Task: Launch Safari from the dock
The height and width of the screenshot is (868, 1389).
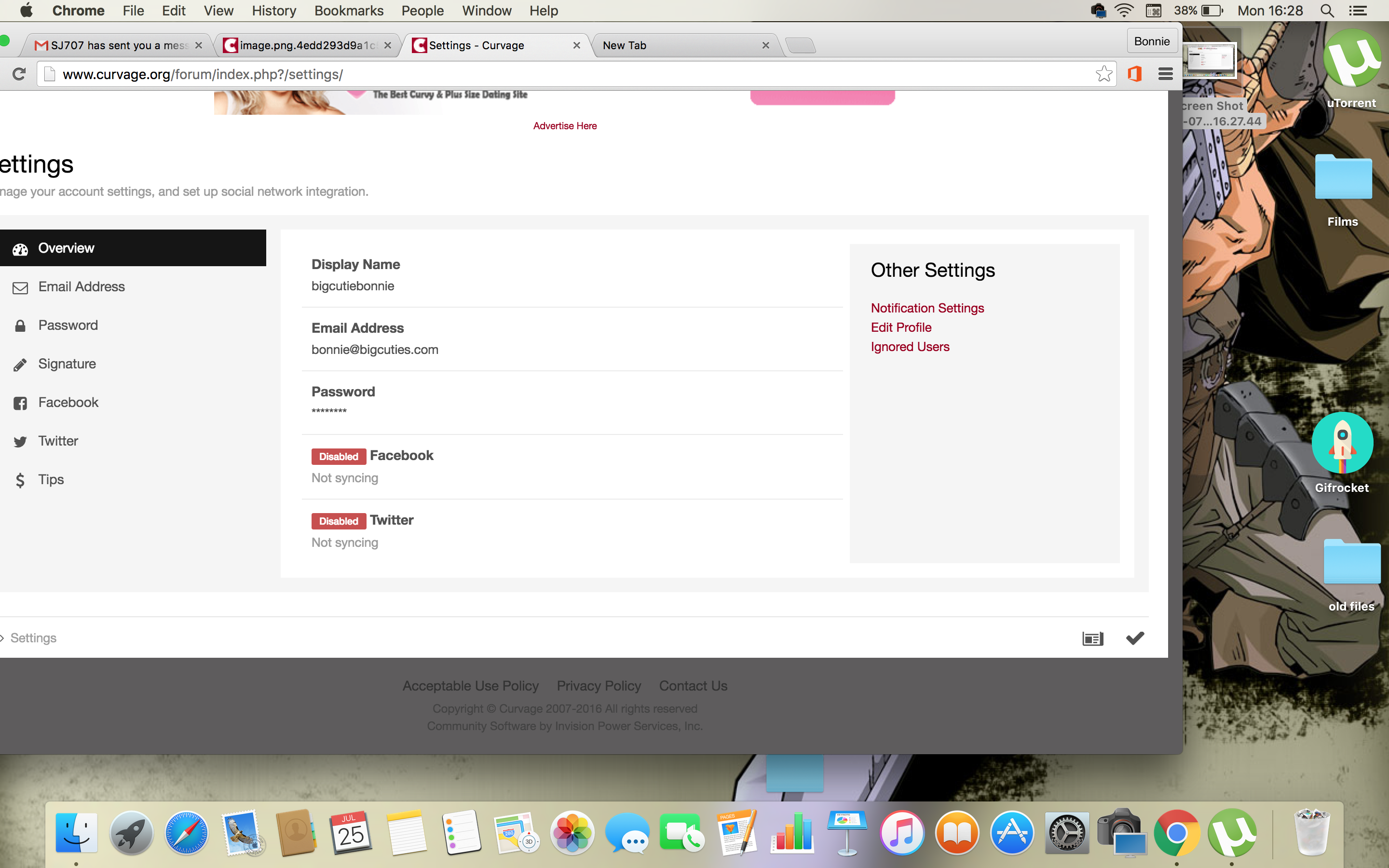Action: 187,832
